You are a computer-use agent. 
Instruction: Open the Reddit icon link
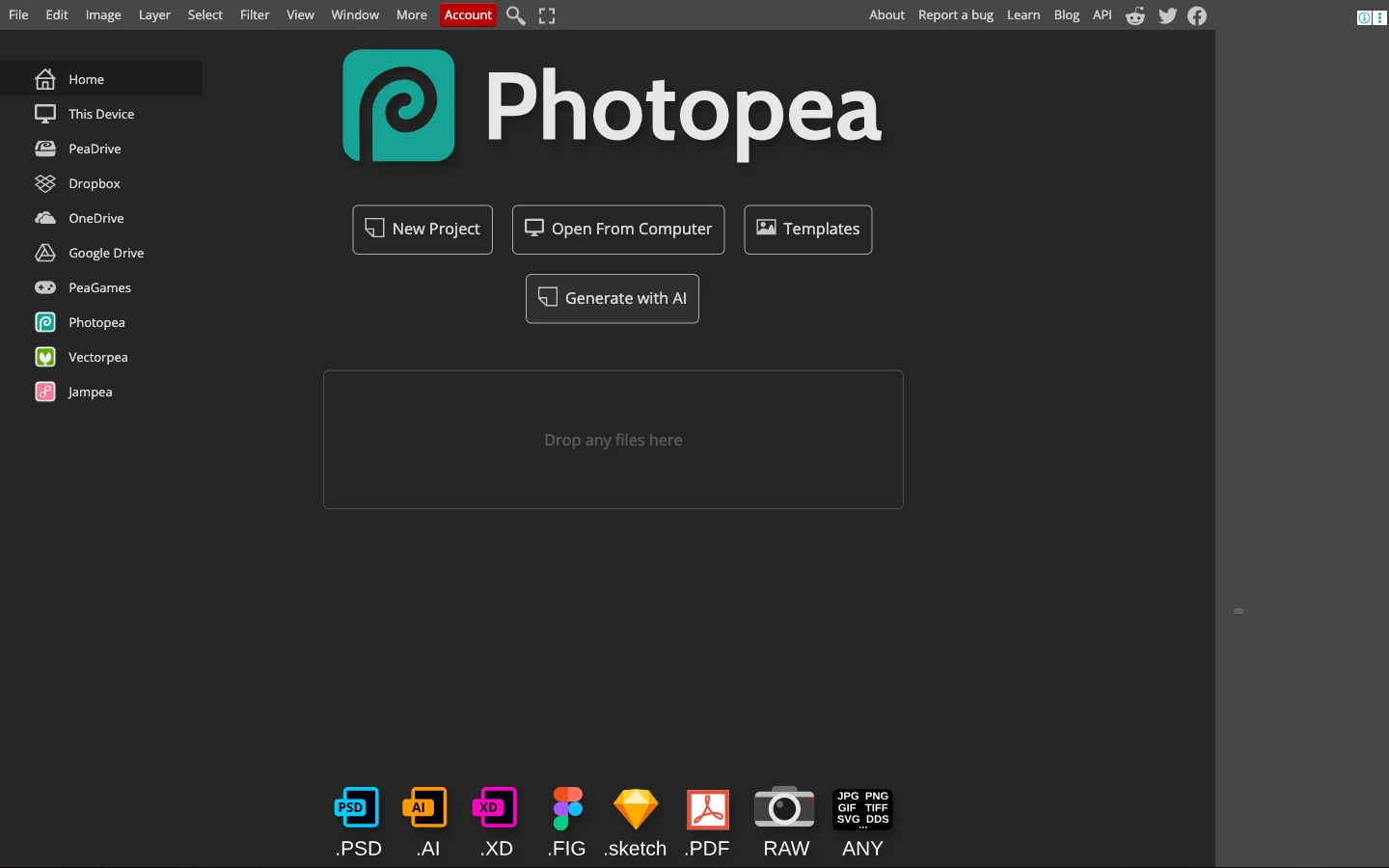click(1135, 15)
